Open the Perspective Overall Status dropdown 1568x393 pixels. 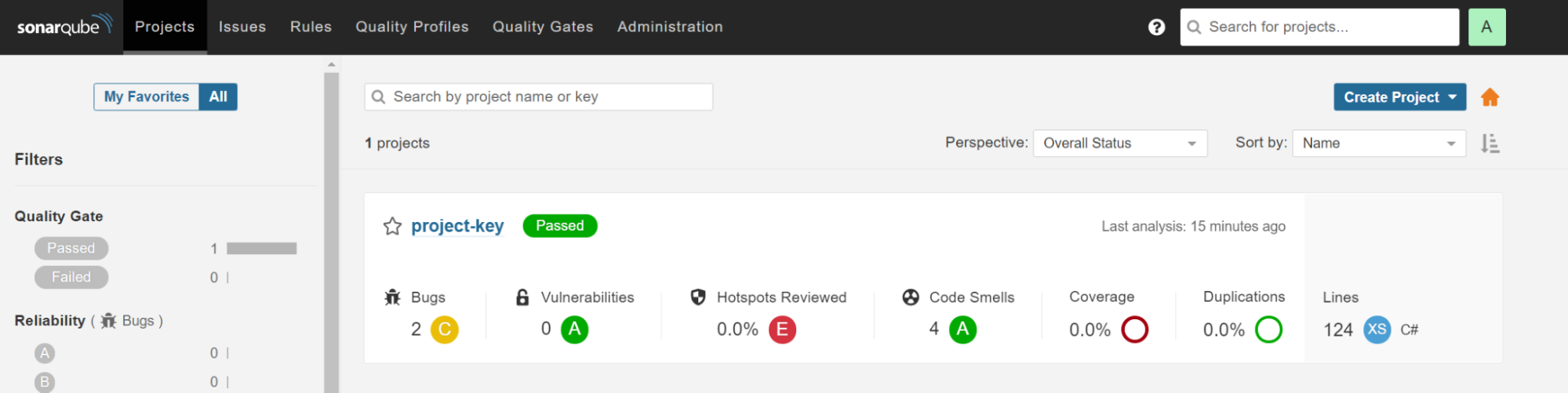pyautogui.click(x=1119, y=144)
